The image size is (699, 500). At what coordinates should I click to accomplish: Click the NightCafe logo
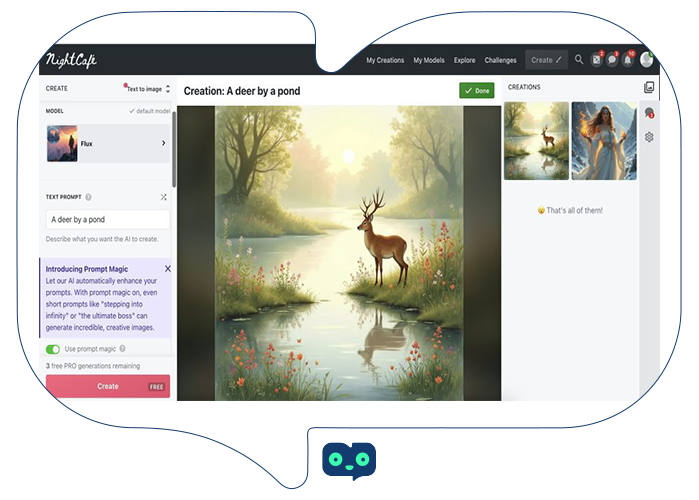point(70,60)
